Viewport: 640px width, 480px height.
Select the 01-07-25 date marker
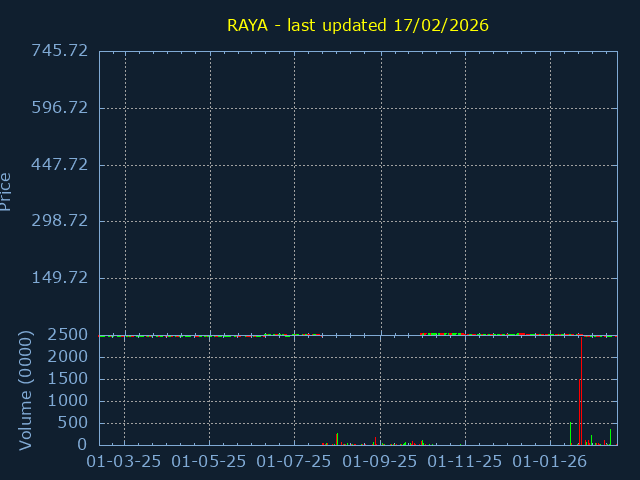click(x=294, y=462)
